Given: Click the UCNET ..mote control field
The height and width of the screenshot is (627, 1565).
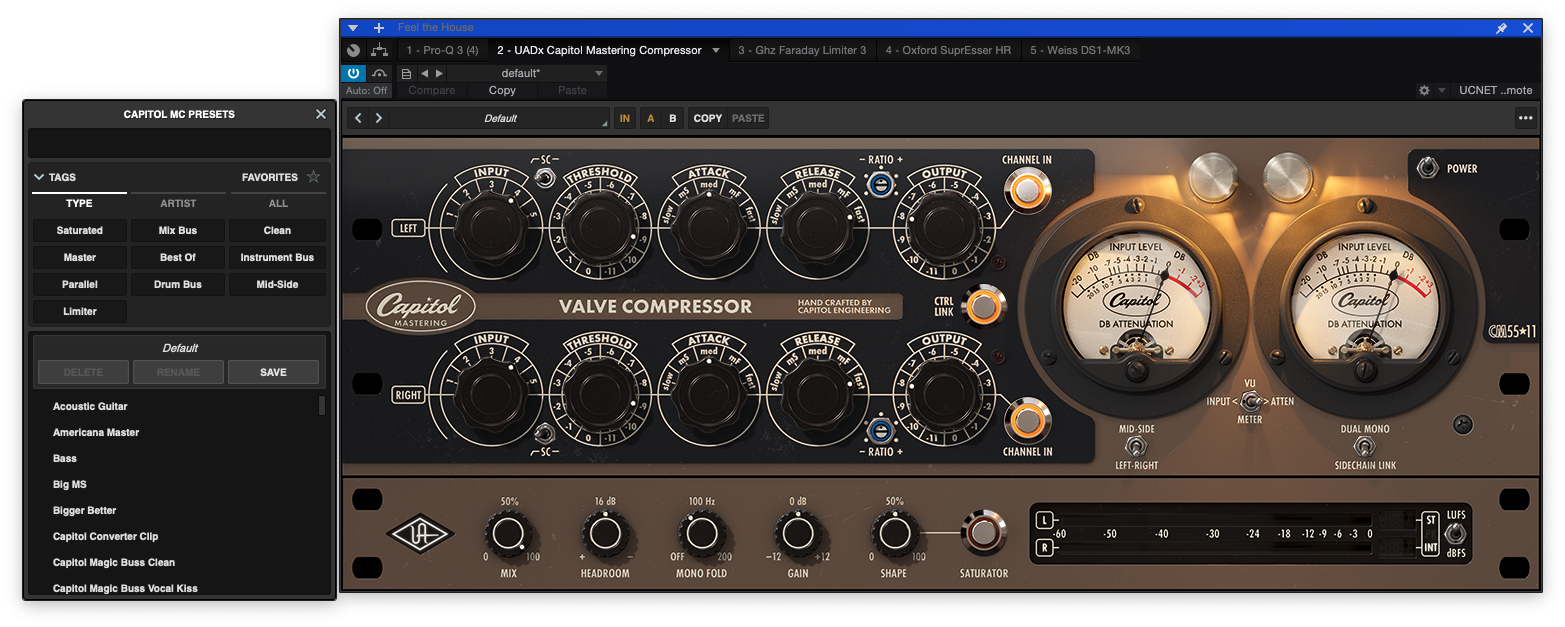Looking at the screenshot, I should 1495,90.
